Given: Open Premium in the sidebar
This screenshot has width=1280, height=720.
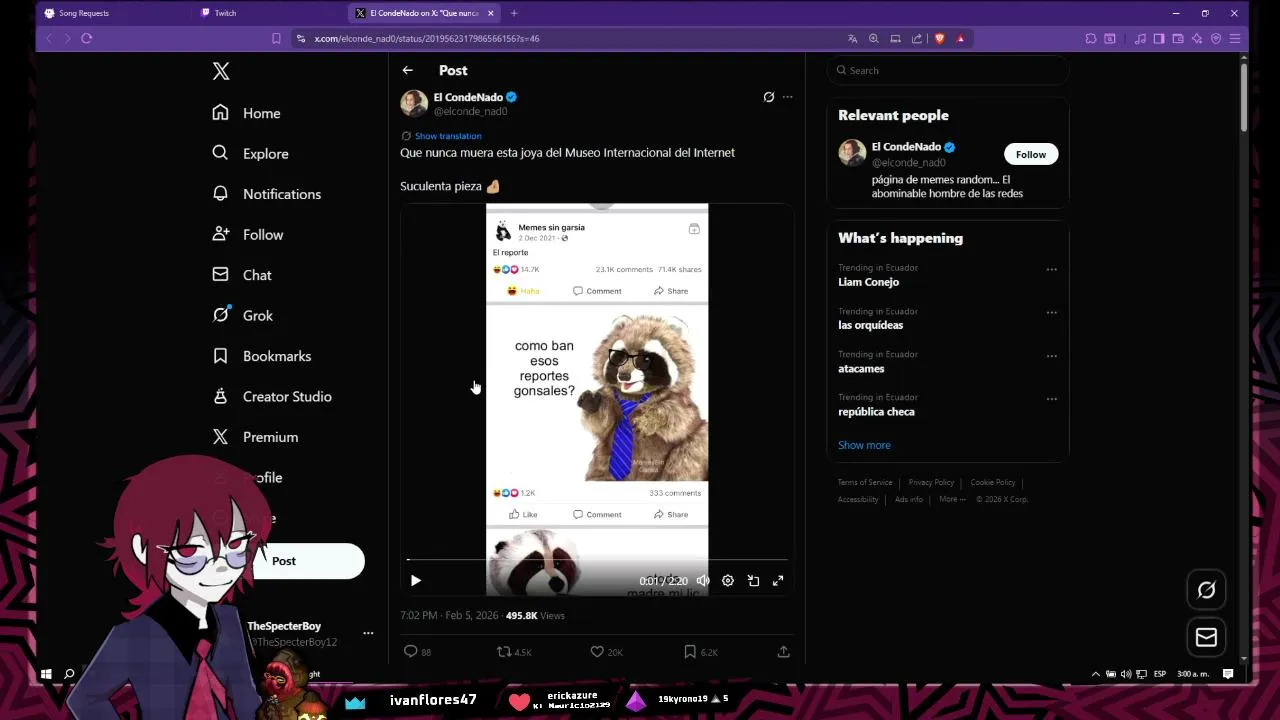Looking at the screenshot, I should point(255,437).
